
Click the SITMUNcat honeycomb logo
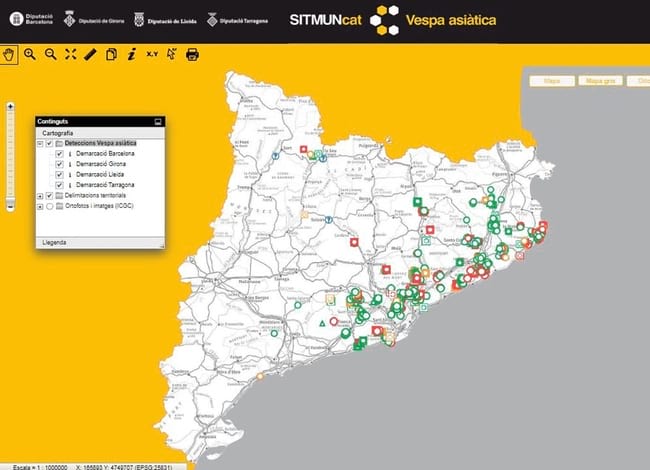click(x=384, y=20)
